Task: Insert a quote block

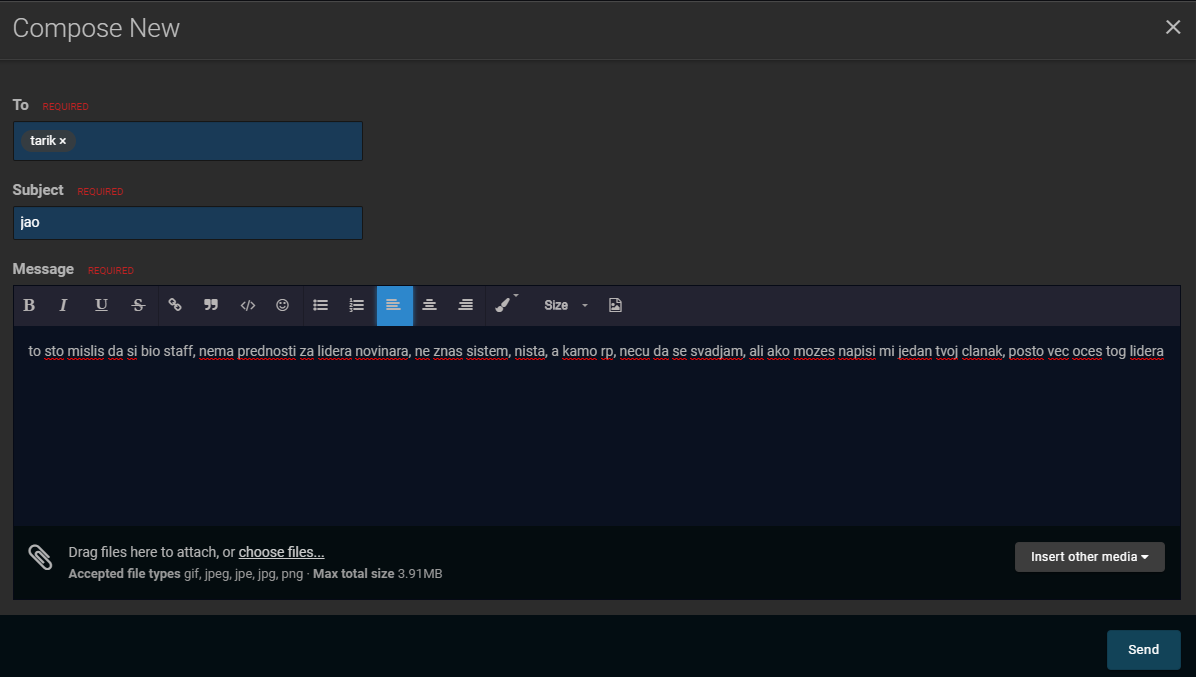Action: [211, 306]
